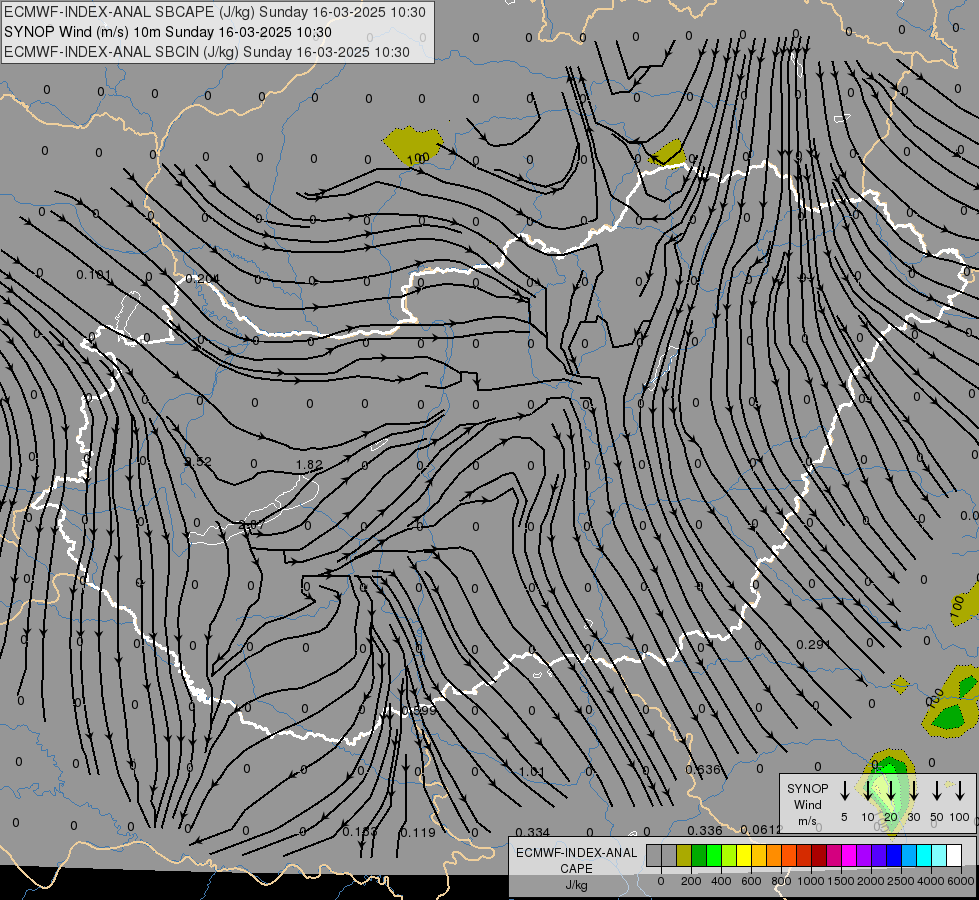
Task: Click the 0.0612 value on the map
Action: pos(762,829)
